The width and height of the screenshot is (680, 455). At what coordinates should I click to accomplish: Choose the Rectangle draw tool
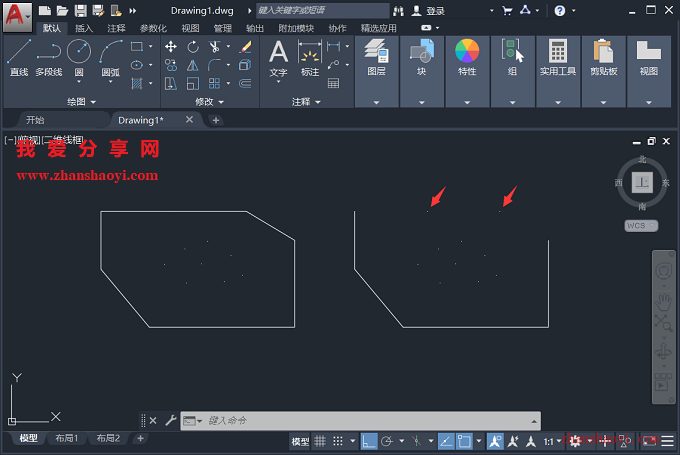[x=137, y=46]
